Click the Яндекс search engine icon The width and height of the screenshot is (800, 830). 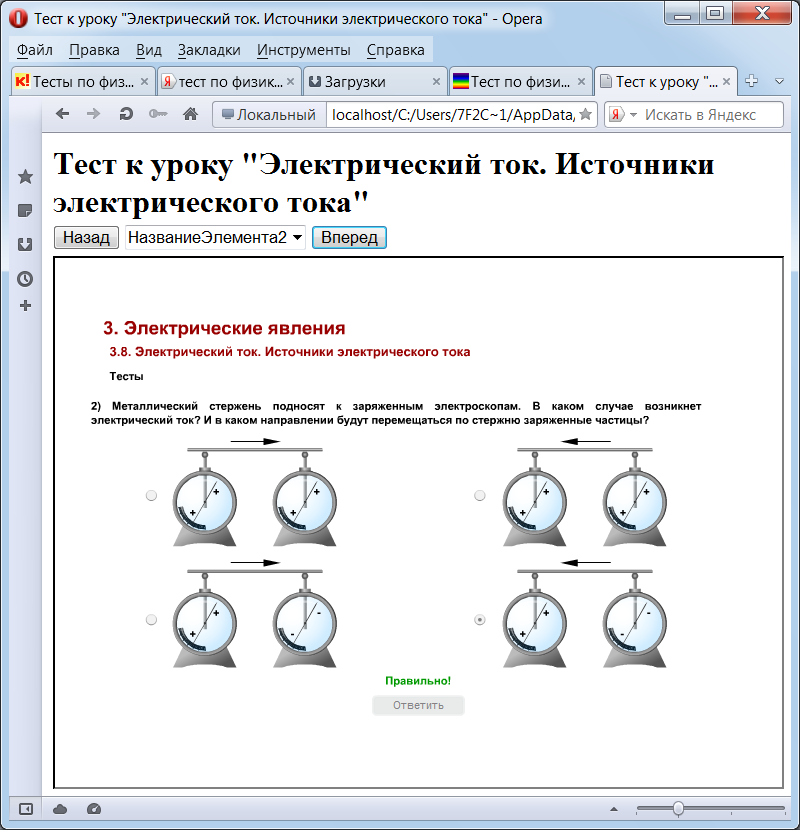(616, 114)
